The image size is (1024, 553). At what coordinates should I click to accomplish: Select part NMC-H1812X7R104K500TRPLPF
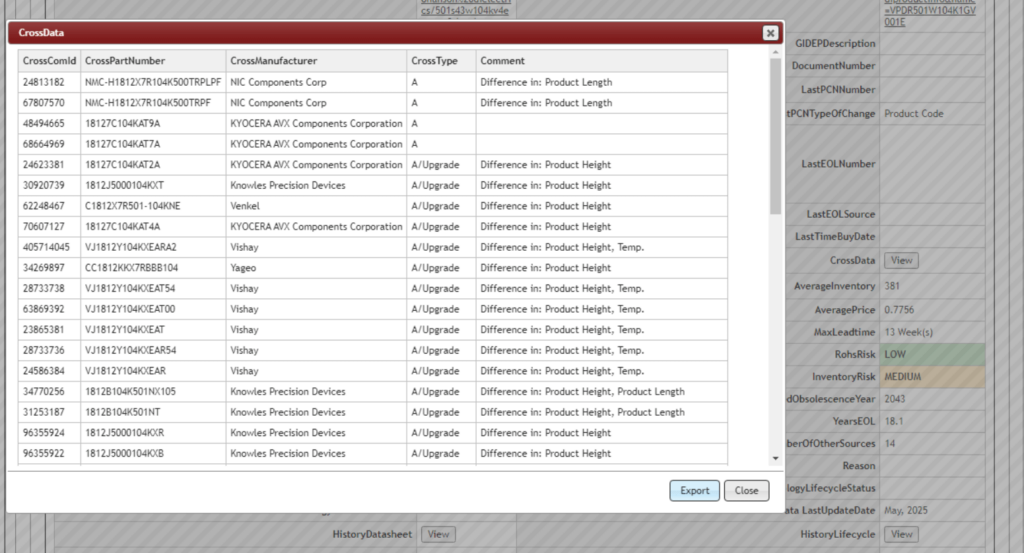pyautogui.click(x=153, y=82)
